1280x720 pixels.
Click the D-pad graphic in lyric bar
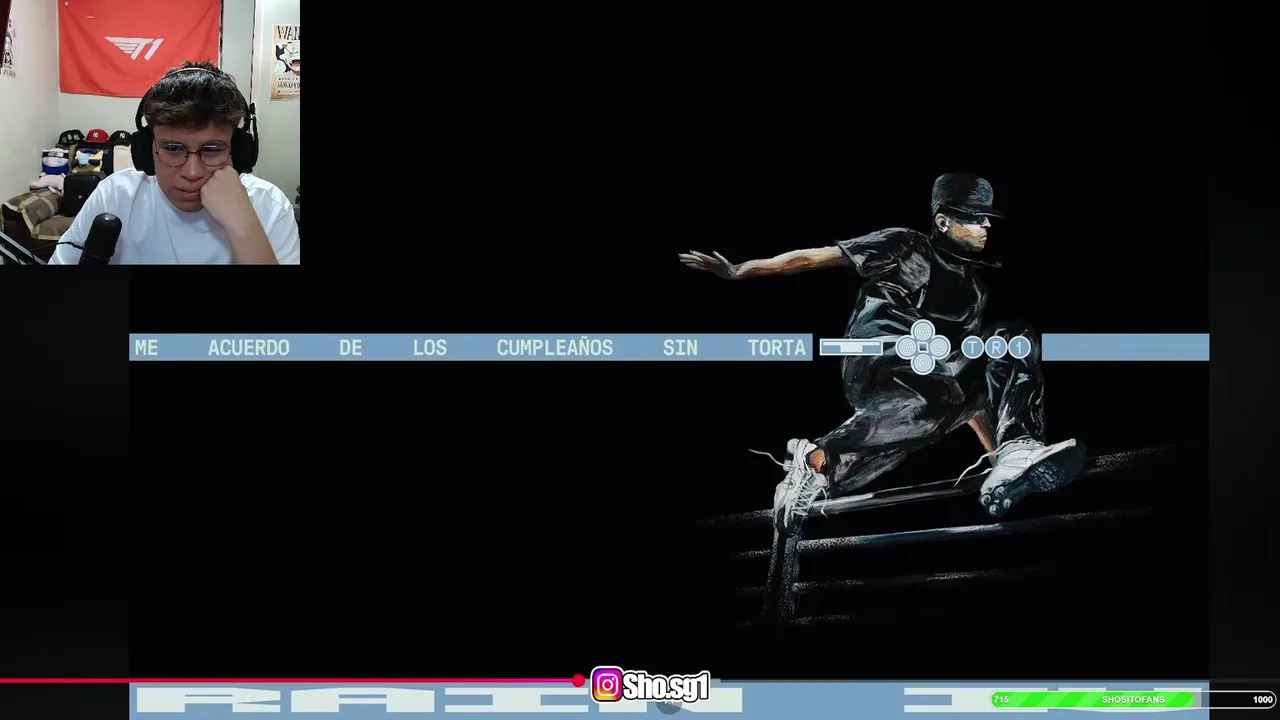point(922,347)
